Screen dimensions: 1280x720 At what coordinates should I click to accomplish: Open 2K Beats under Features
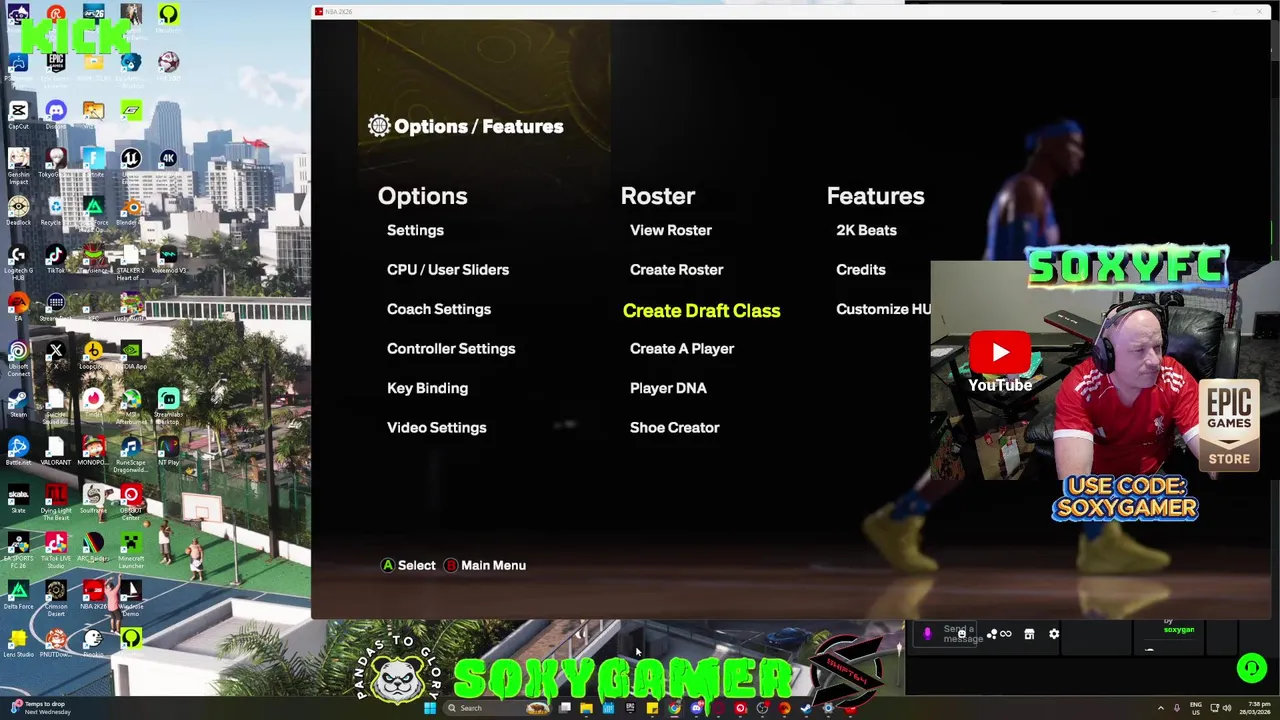(866, 230)
